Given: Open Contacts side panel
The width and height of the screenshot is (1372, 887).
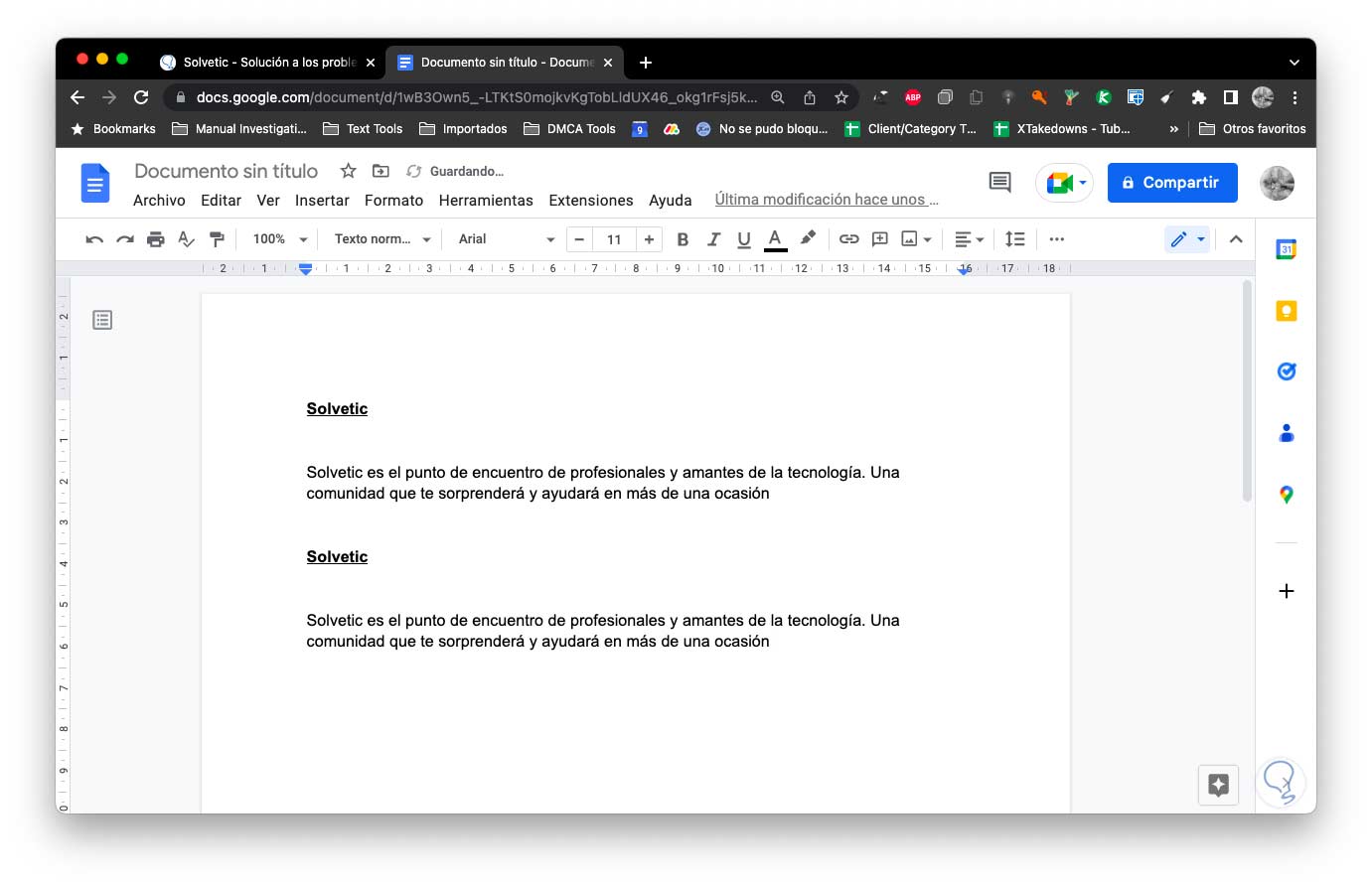Looking at the screenshot, I should (1286, 433).
